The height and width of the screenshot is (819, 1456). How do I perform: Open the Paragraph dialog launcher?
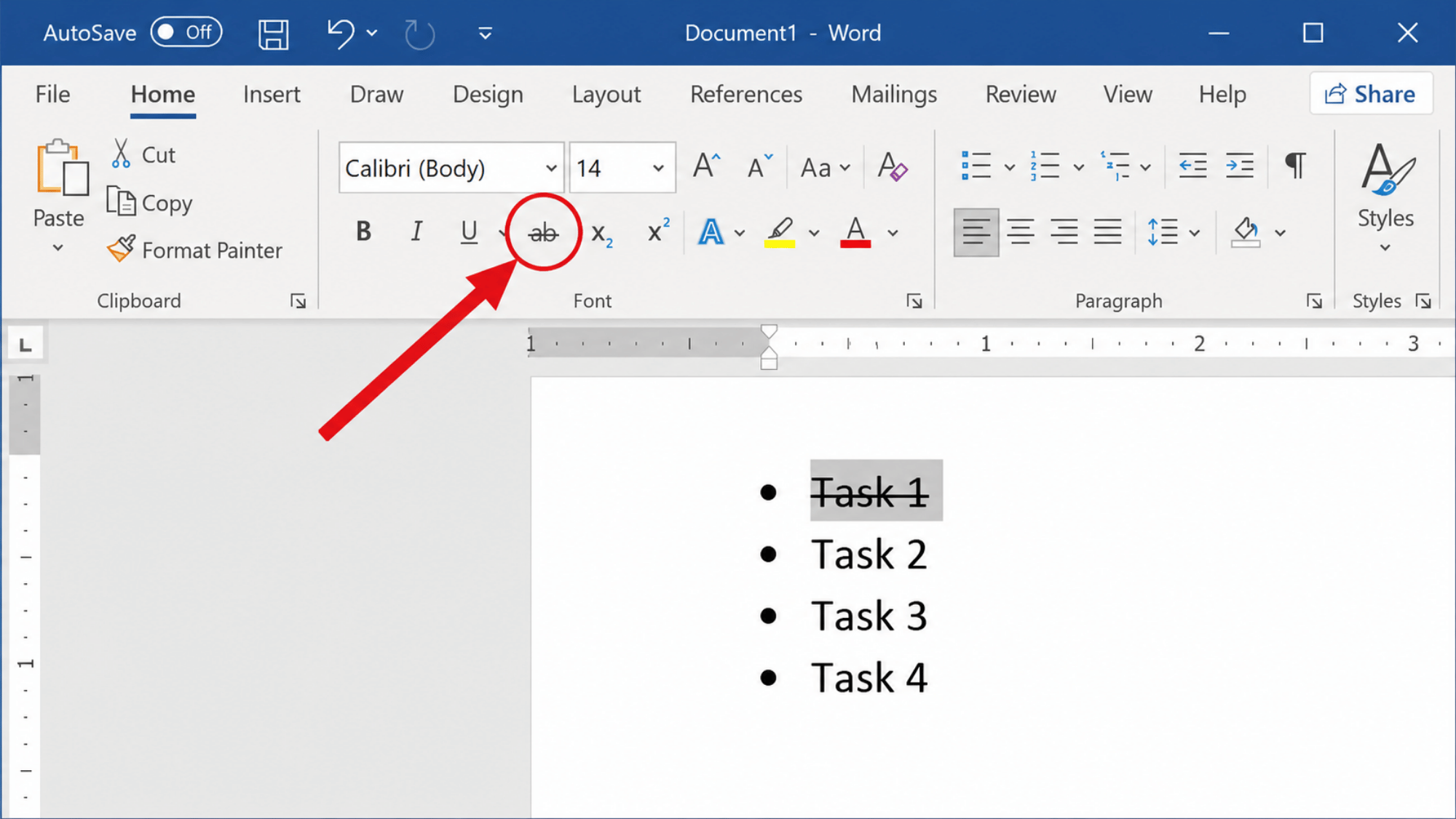click(1314, 301)
